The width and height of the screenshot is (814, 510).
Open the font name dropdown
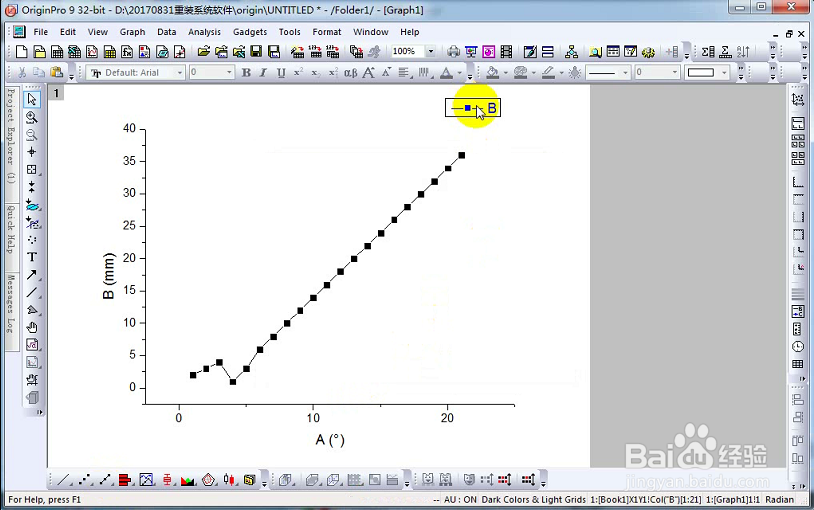(x=180, y=73)
